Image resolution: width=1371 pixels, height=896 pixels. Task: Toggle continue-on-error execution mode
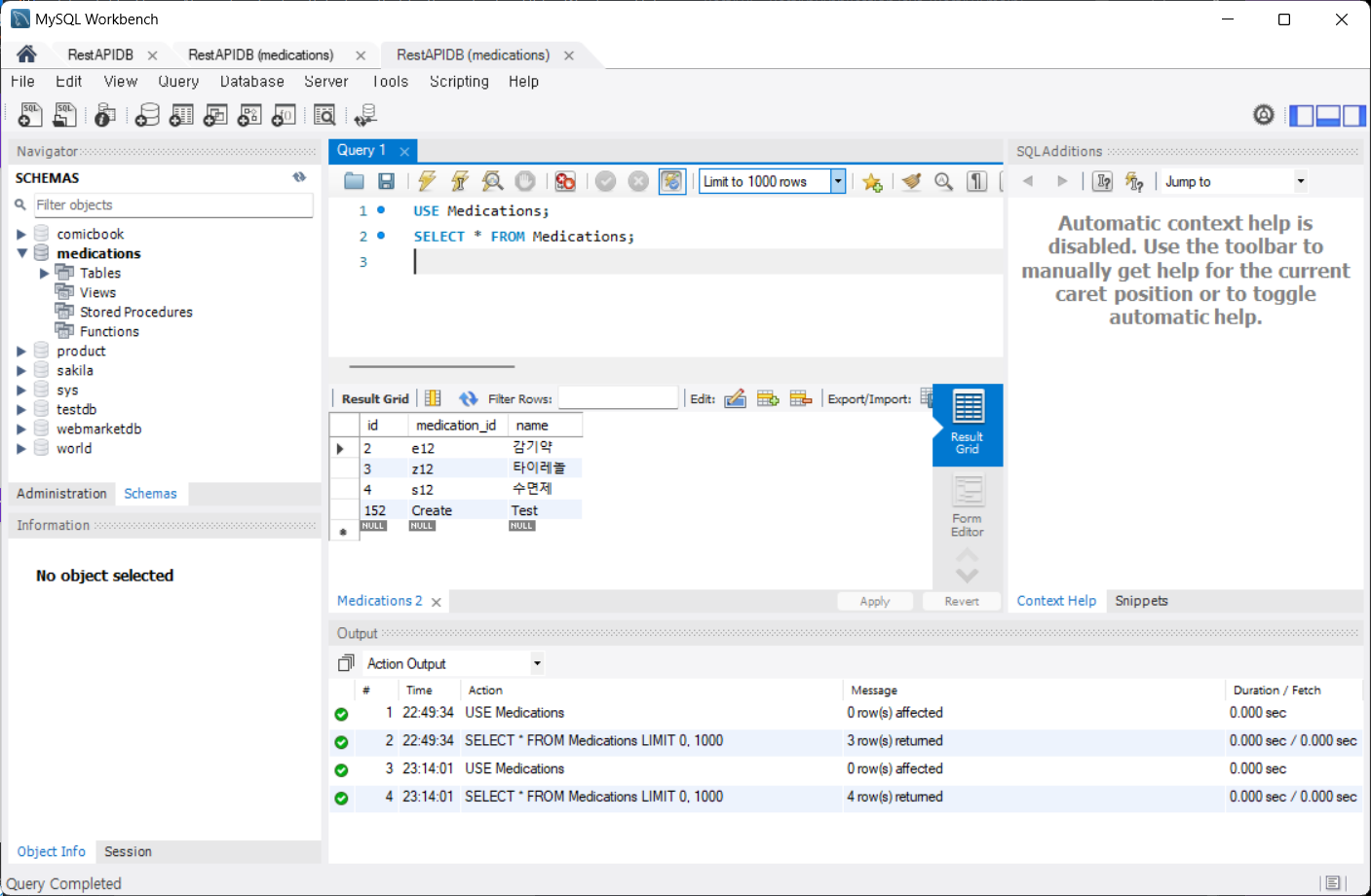565,181
